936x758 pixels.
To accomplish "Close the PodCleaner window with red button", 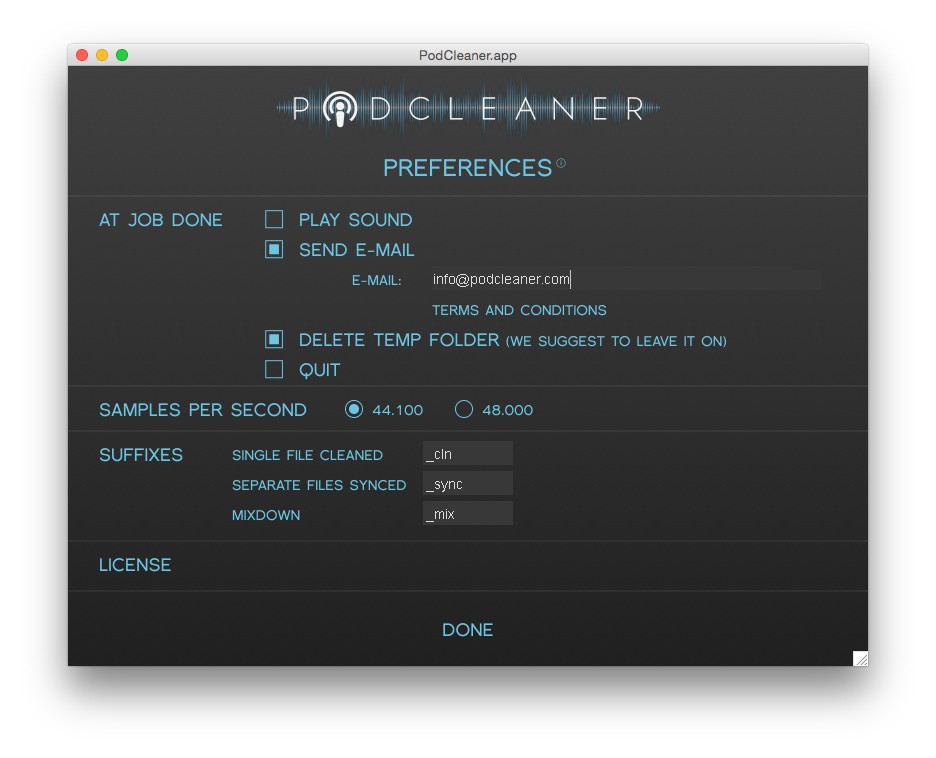I will (82, 55).
